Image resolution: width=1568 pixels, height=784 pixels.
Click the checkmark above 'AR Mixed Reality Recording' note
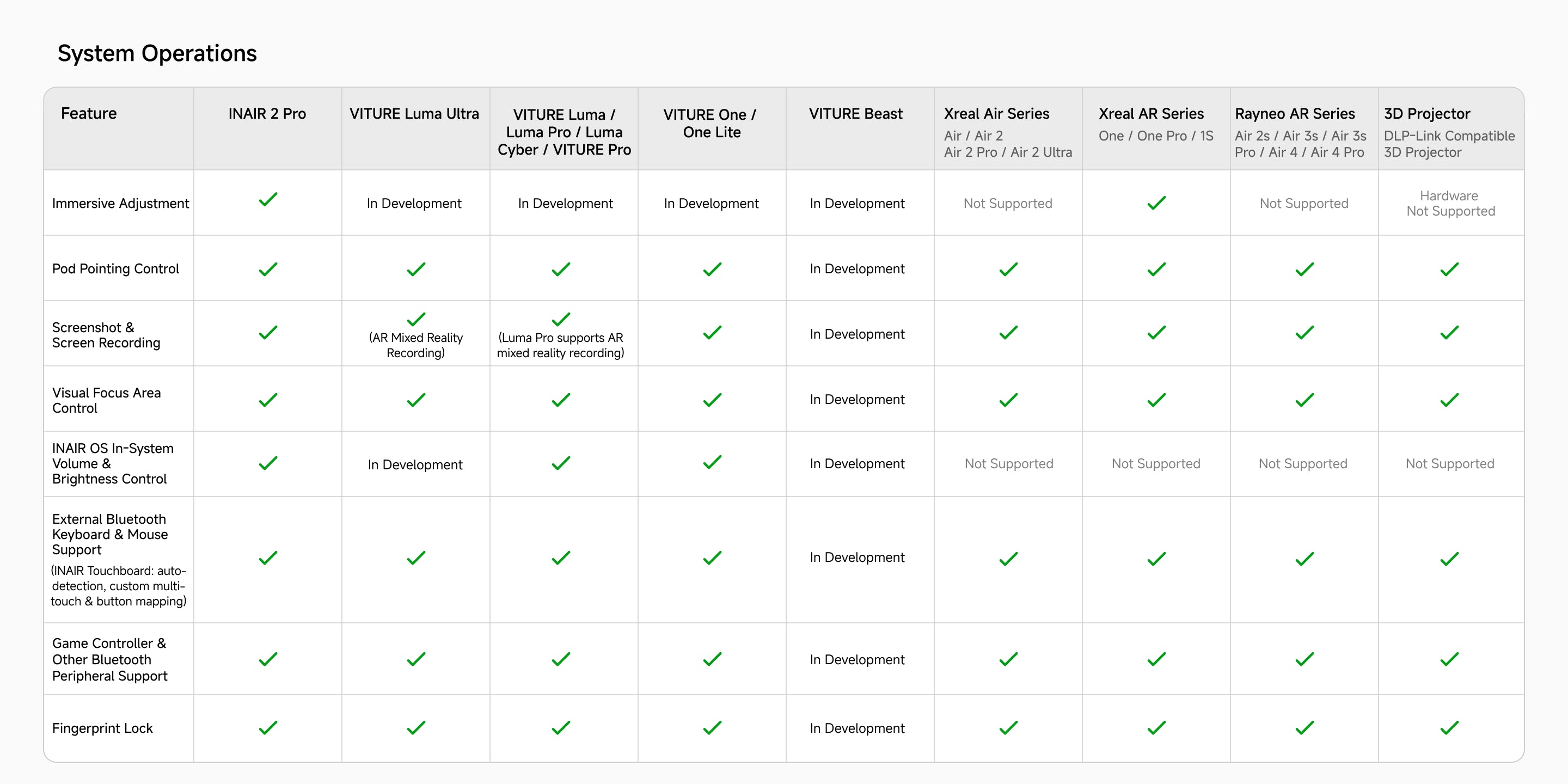point(416,319)
